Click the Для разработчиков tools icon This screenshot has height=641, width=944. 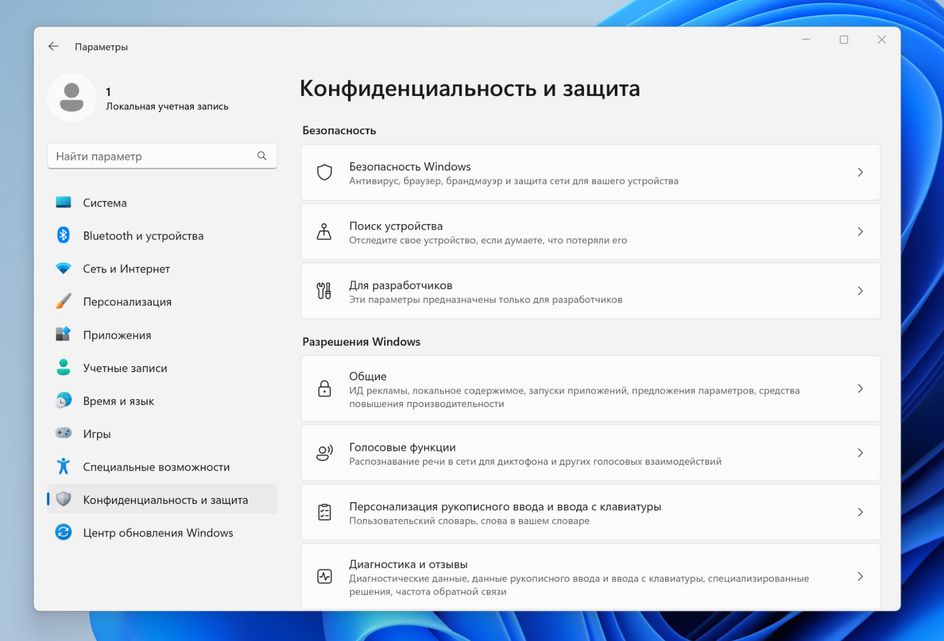point(324,291)
